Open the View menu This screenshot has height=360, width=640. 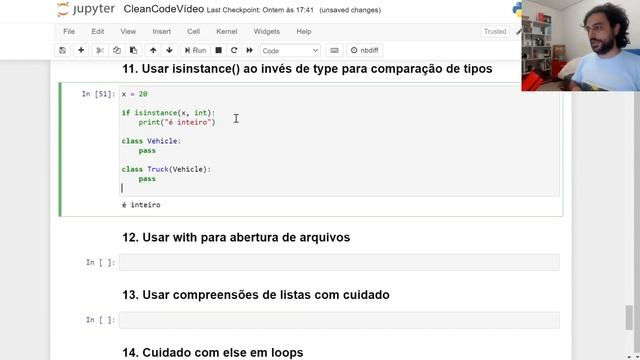pos(128,31)
